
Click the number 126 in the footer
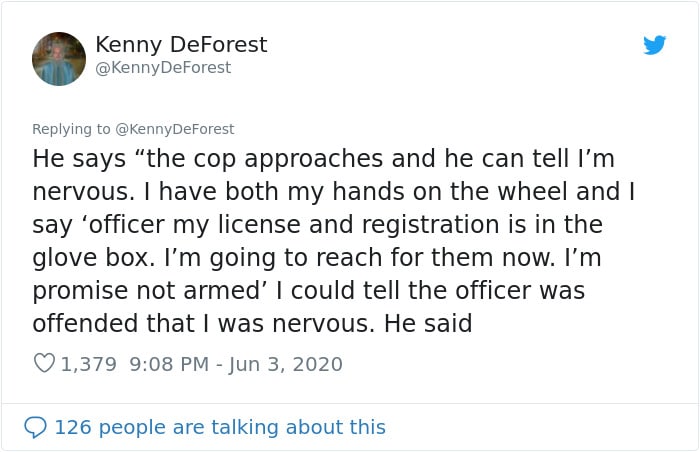pyautogui.click(x=73, y=427)
